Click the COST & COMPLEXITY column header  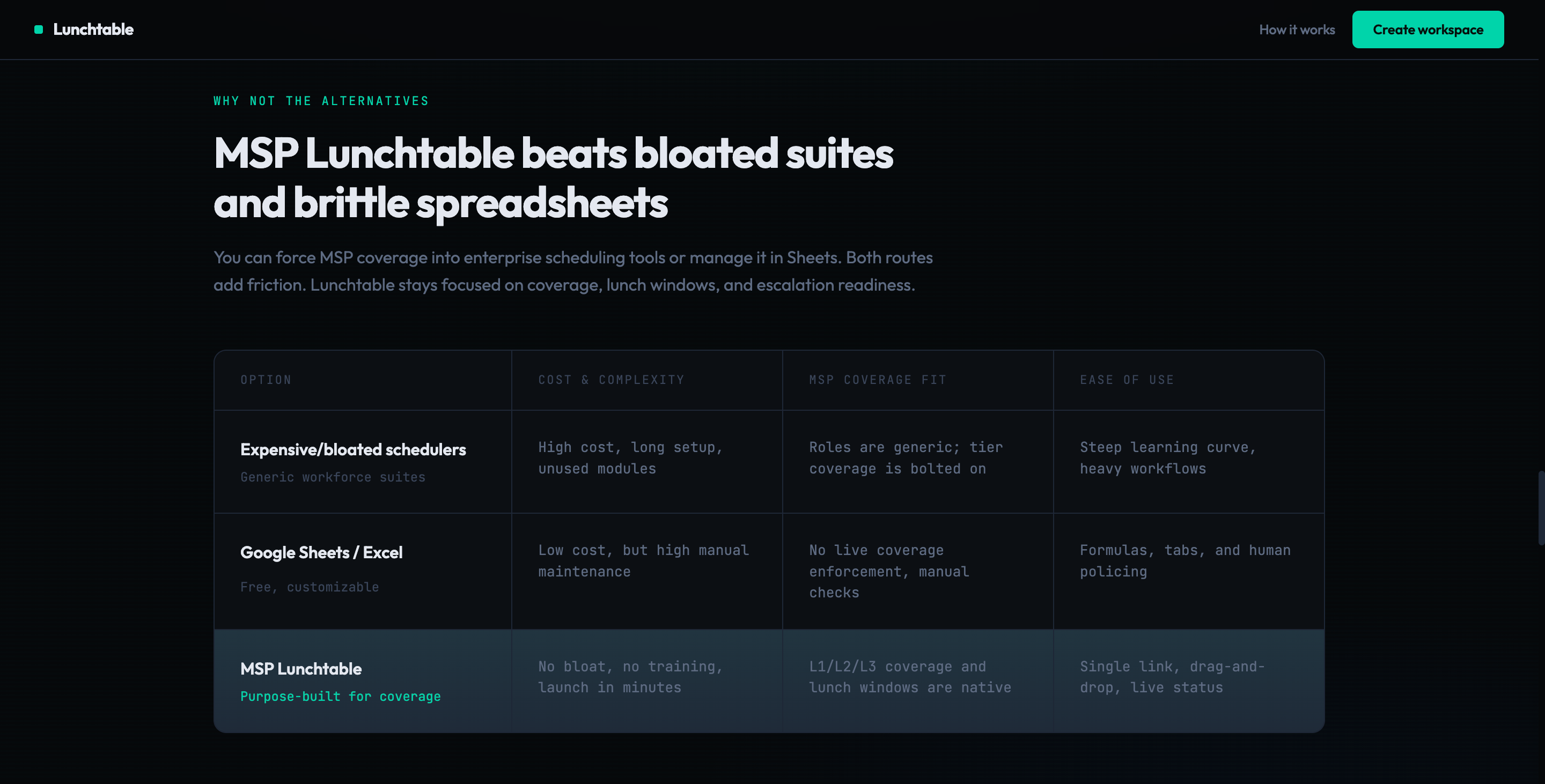pos(611,380)
